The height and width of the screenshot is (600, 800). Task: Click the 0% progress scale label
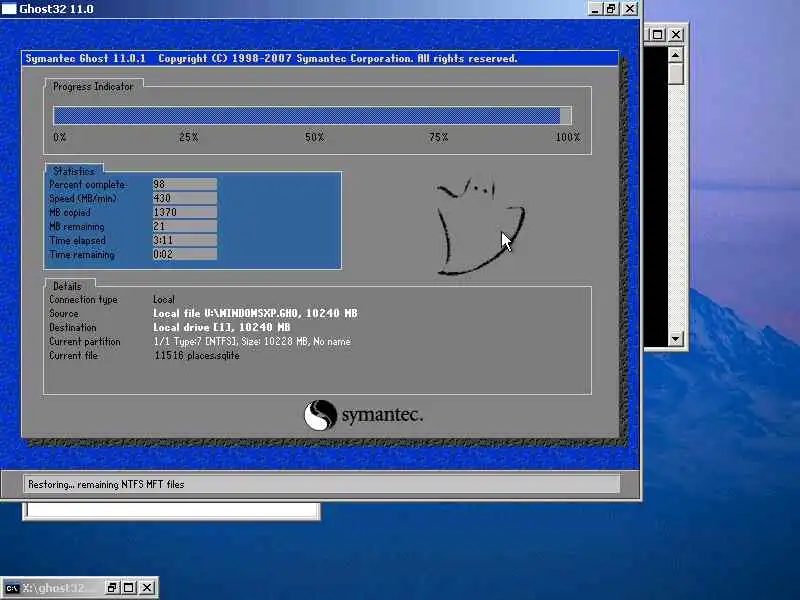(x=60, y=137)
